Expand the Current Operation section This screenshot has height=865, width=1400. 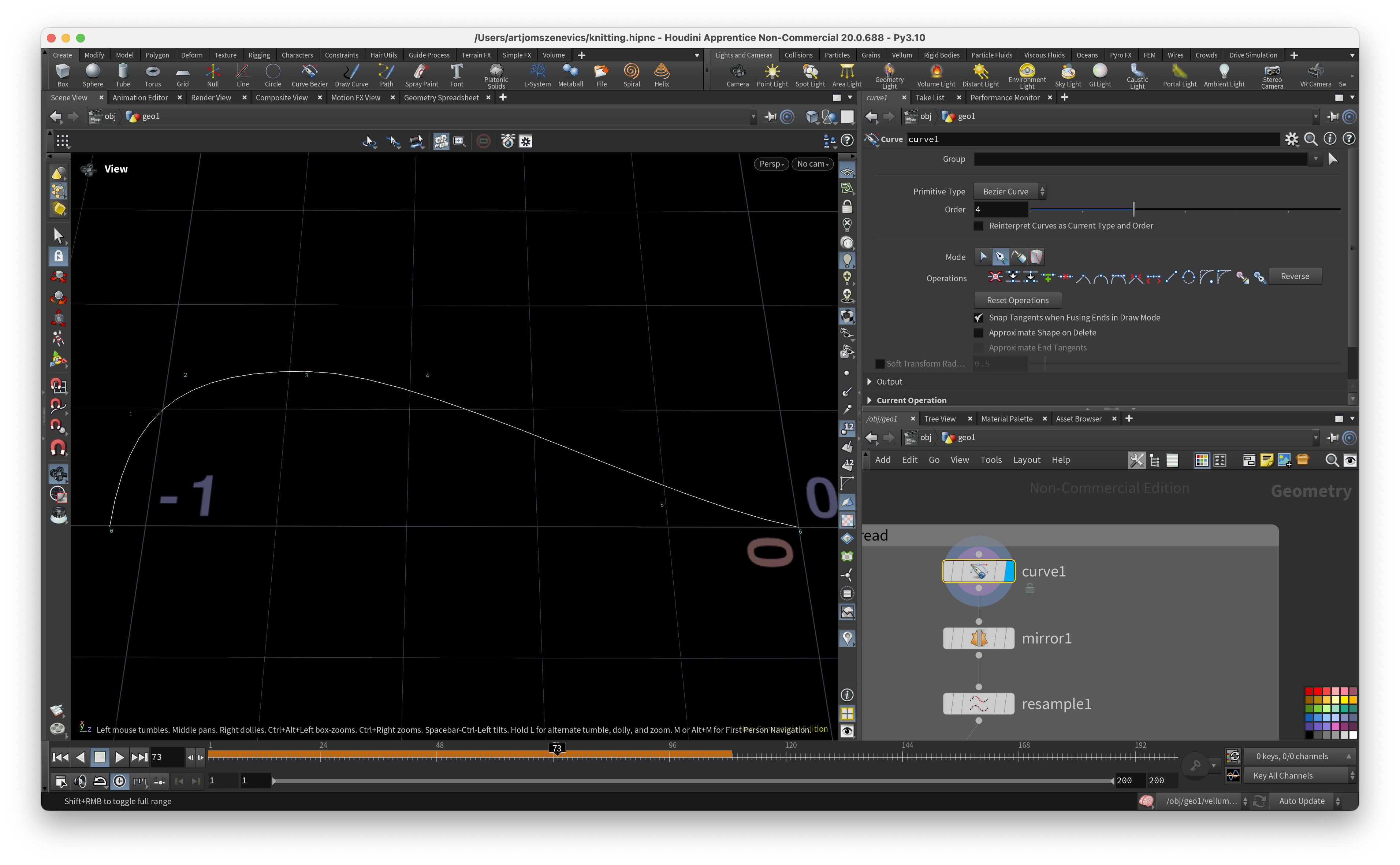870,401
